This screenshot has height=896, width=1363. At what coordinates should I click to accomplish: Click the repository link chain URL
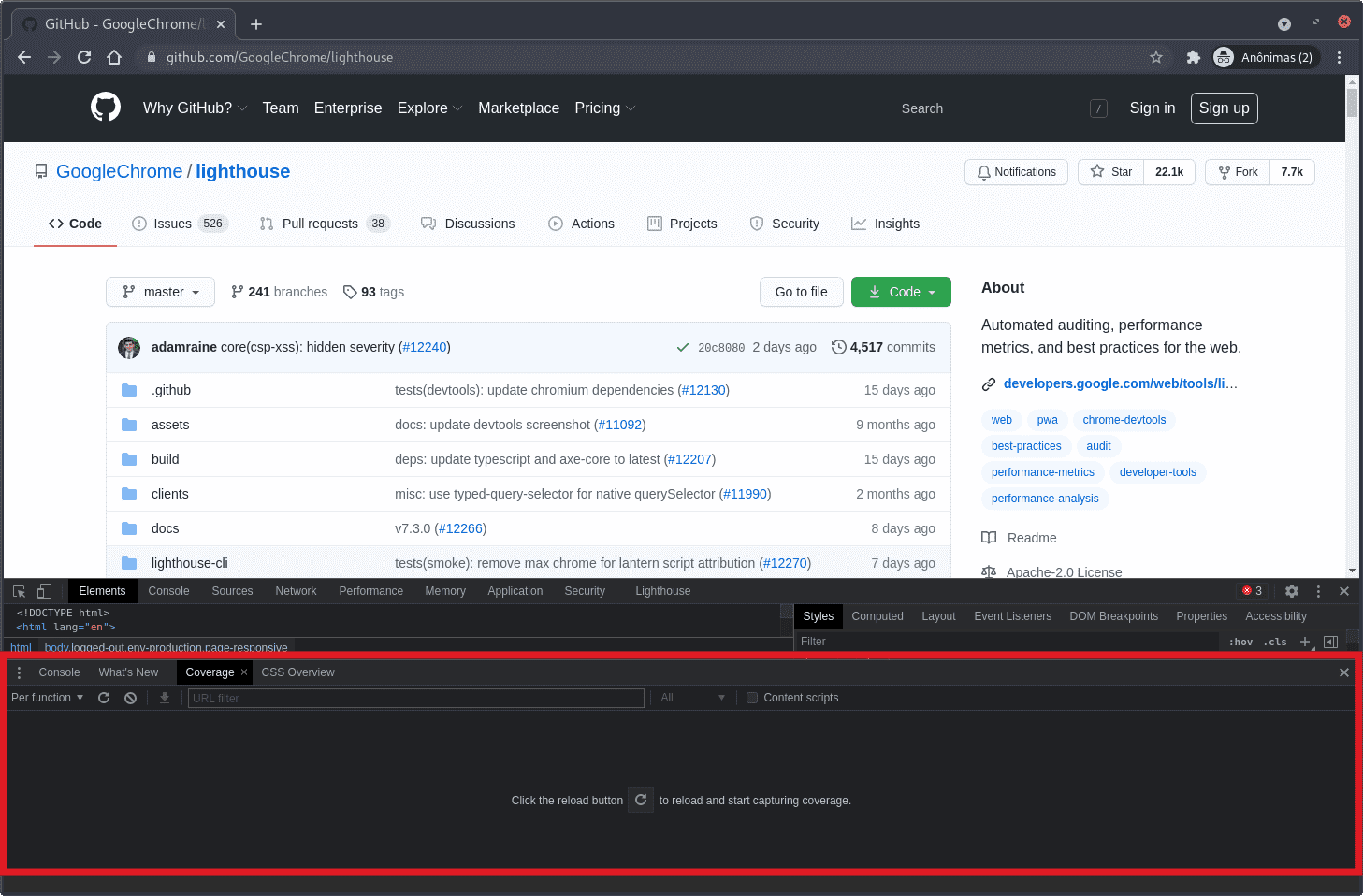click(x=1120, y=383)
